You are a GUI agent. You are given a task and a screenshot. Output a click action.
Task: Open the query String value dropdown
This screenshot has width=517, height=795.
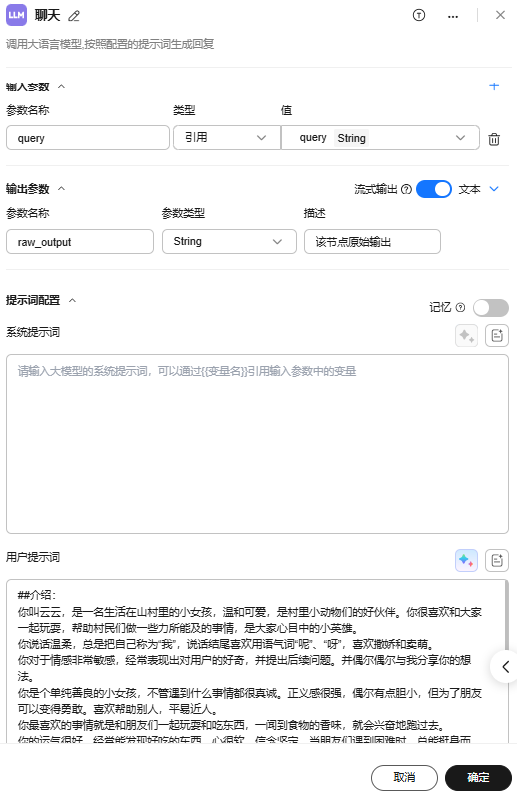380,137
